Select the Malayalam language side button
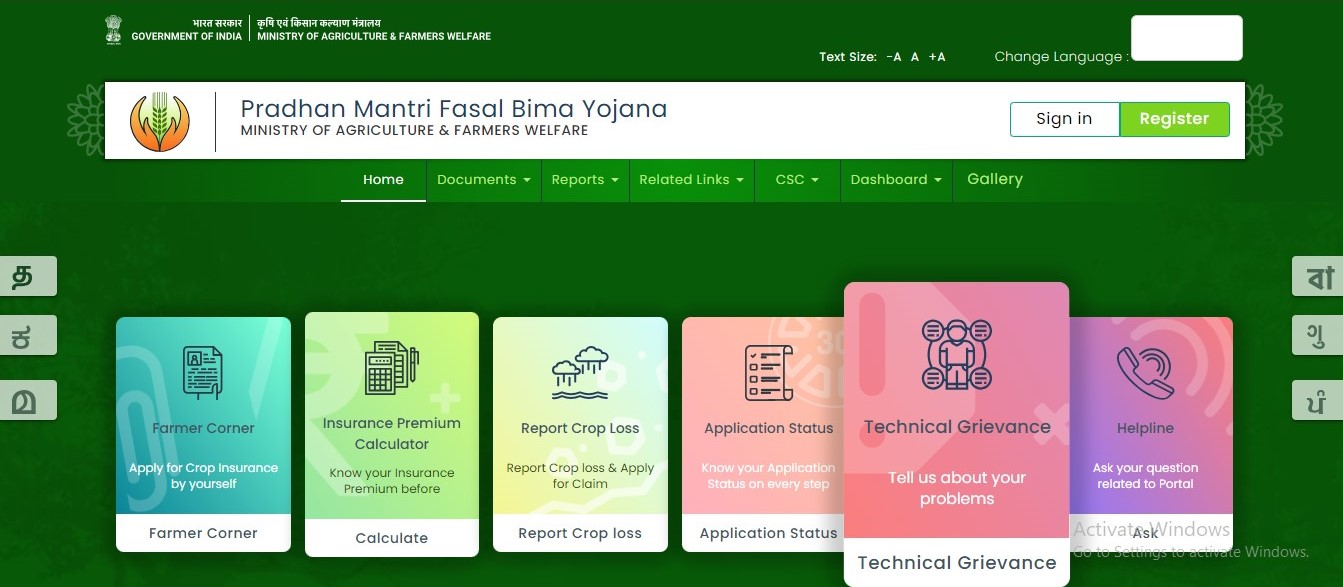This screenshot has width=1343, height=587. pos(27,400)
